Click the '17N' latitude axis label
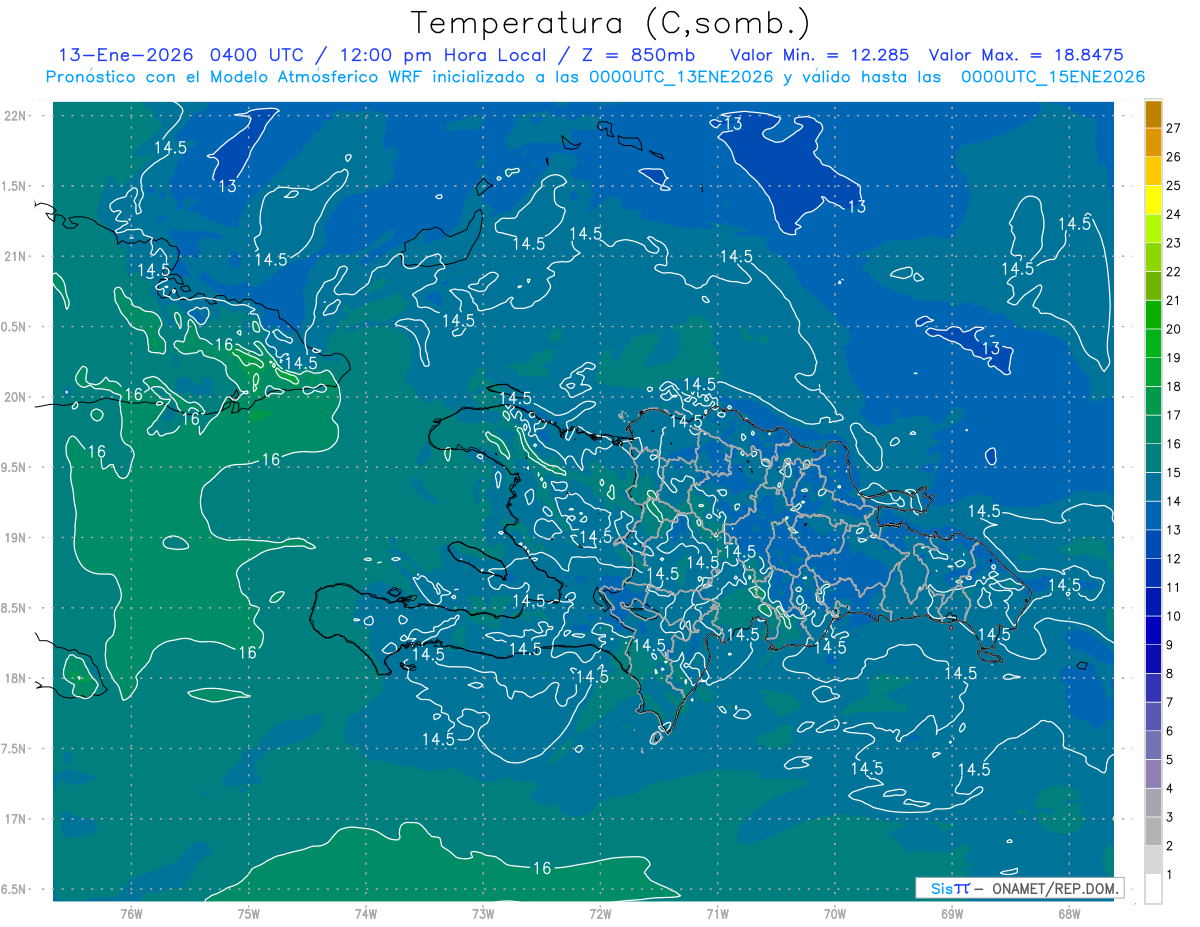This screenshot has height=927, width=1200. click(x=15, y=819)
